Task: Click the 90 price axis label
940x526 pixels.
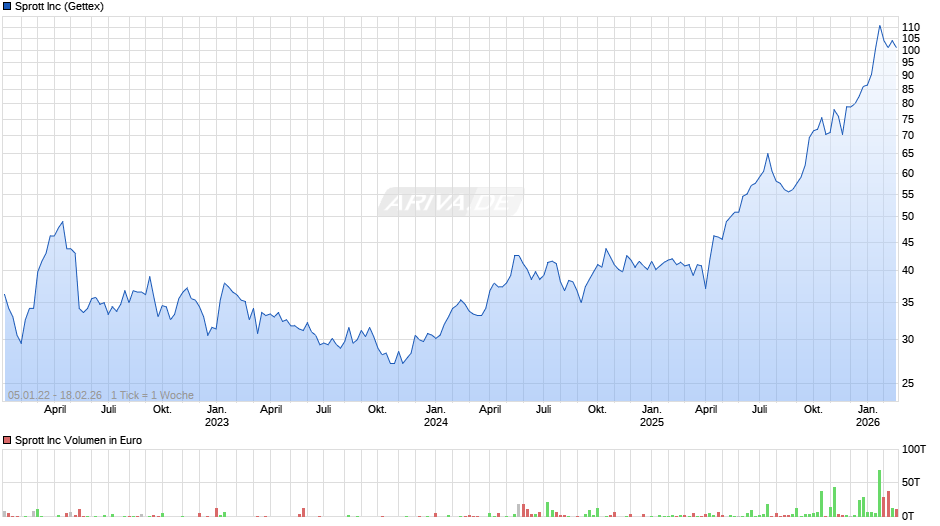Action: click(x=908, y=76)
